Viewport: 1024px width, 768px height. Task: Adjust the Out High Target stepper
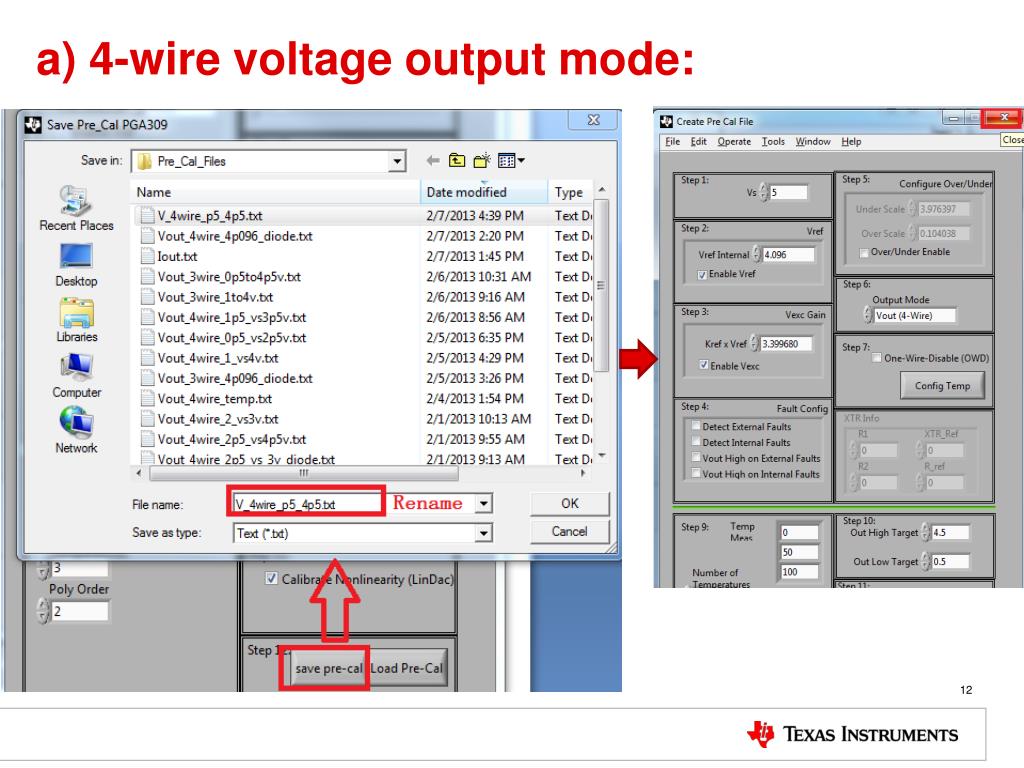coord(925,532)
